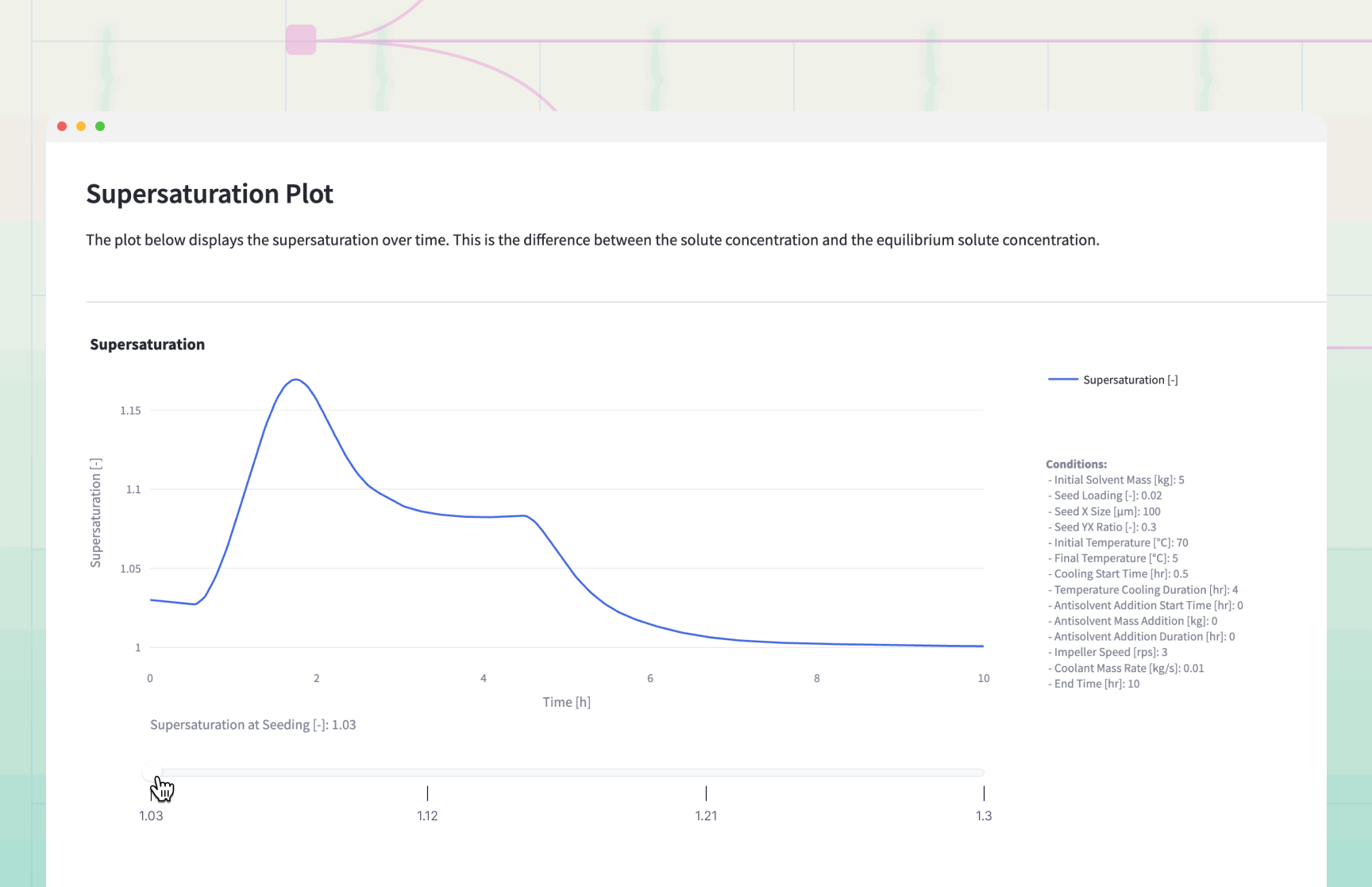Toggle the Supersaturation [-] legend entry
Viewport: 1372px width, 887px height.
1131,380
